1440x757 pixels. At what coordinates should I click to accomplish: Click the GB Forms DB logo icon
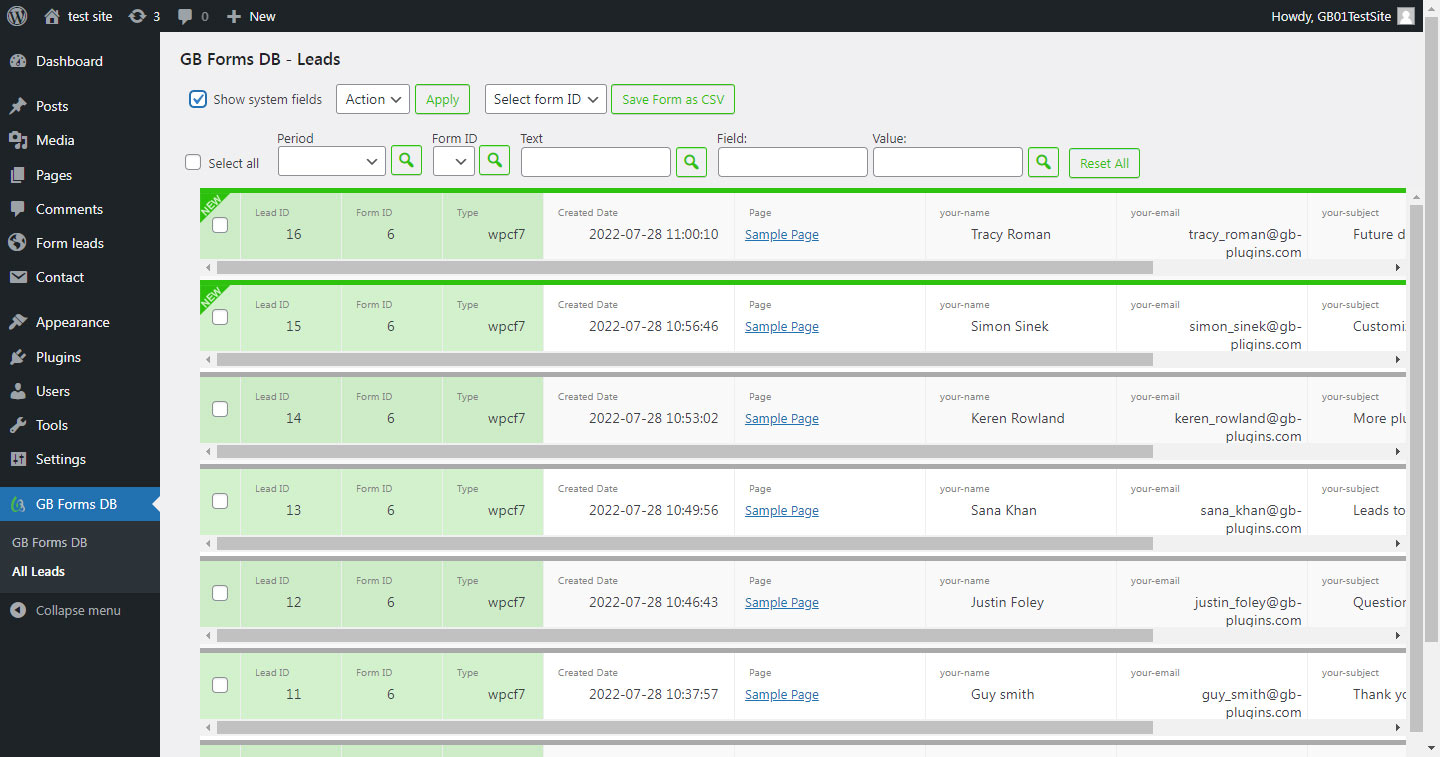tap(17, 504)
